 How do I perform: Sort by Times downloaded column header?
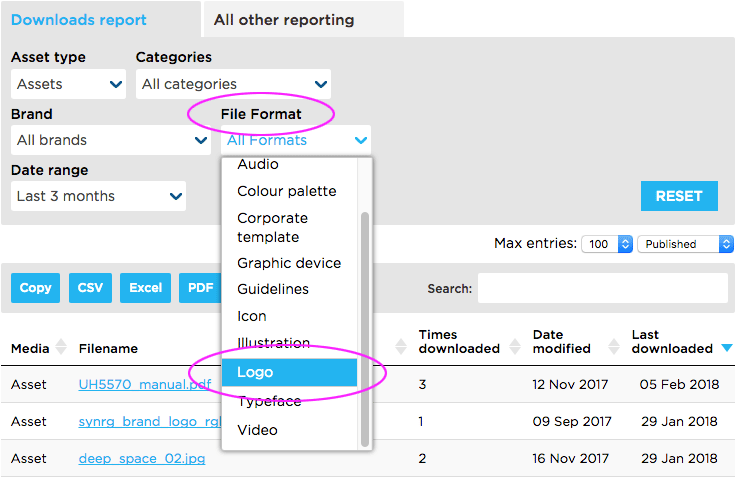458,342
